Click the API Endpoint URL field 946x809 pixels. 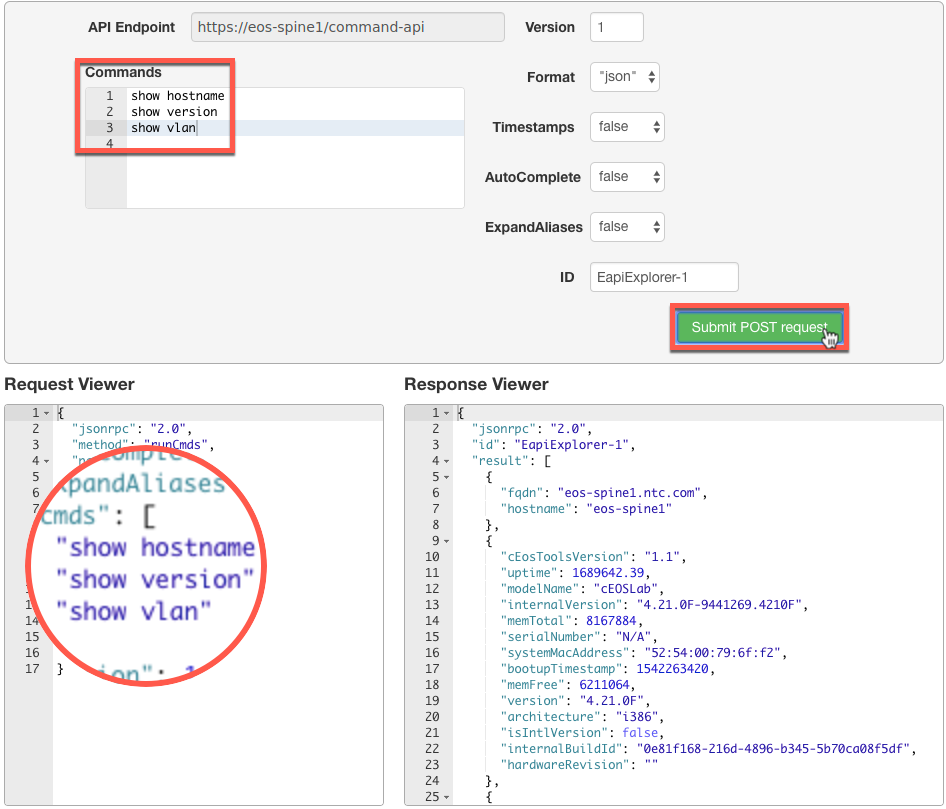point(347,27)
